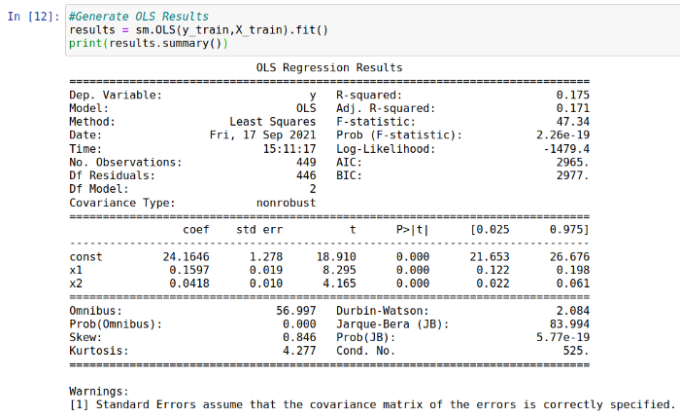
Task: Click Log-Likelihood value -1479.4
Action: click(x=566, y=149)
